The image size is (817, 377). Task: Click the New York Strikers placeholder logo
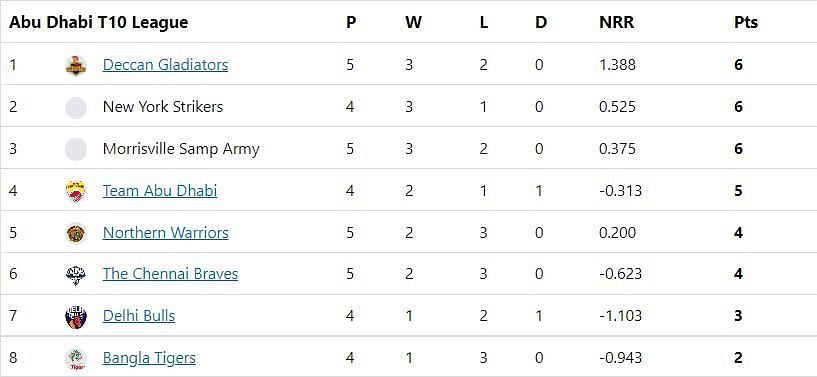tap(76, 107)
